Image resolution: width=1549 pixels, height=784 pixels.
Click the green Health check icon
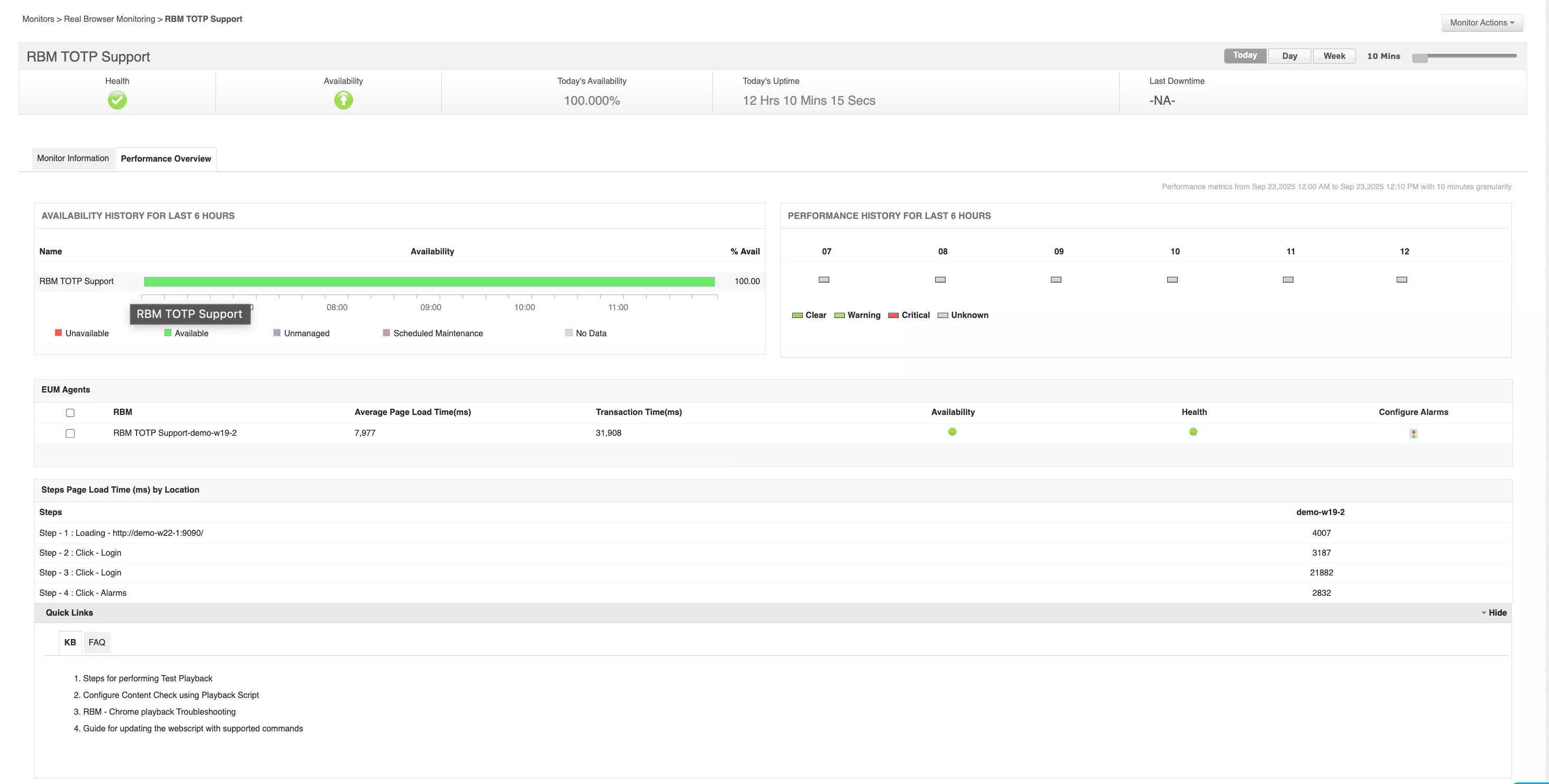tap(117, 100)
